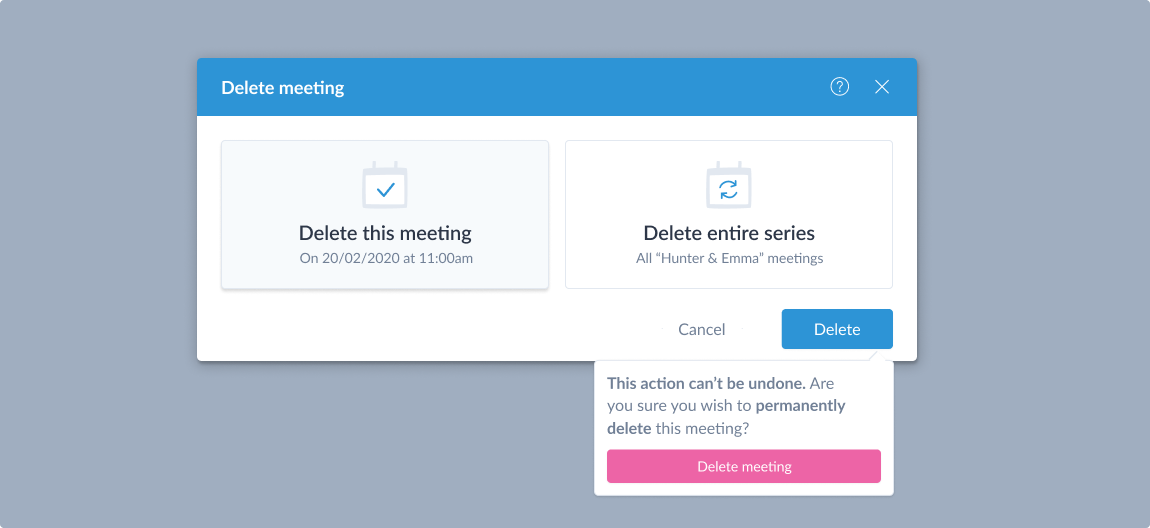Viewport: 1150px width, 528px height.
Task: Click the blue header bar of the dialog
Action: pos(557,87)
